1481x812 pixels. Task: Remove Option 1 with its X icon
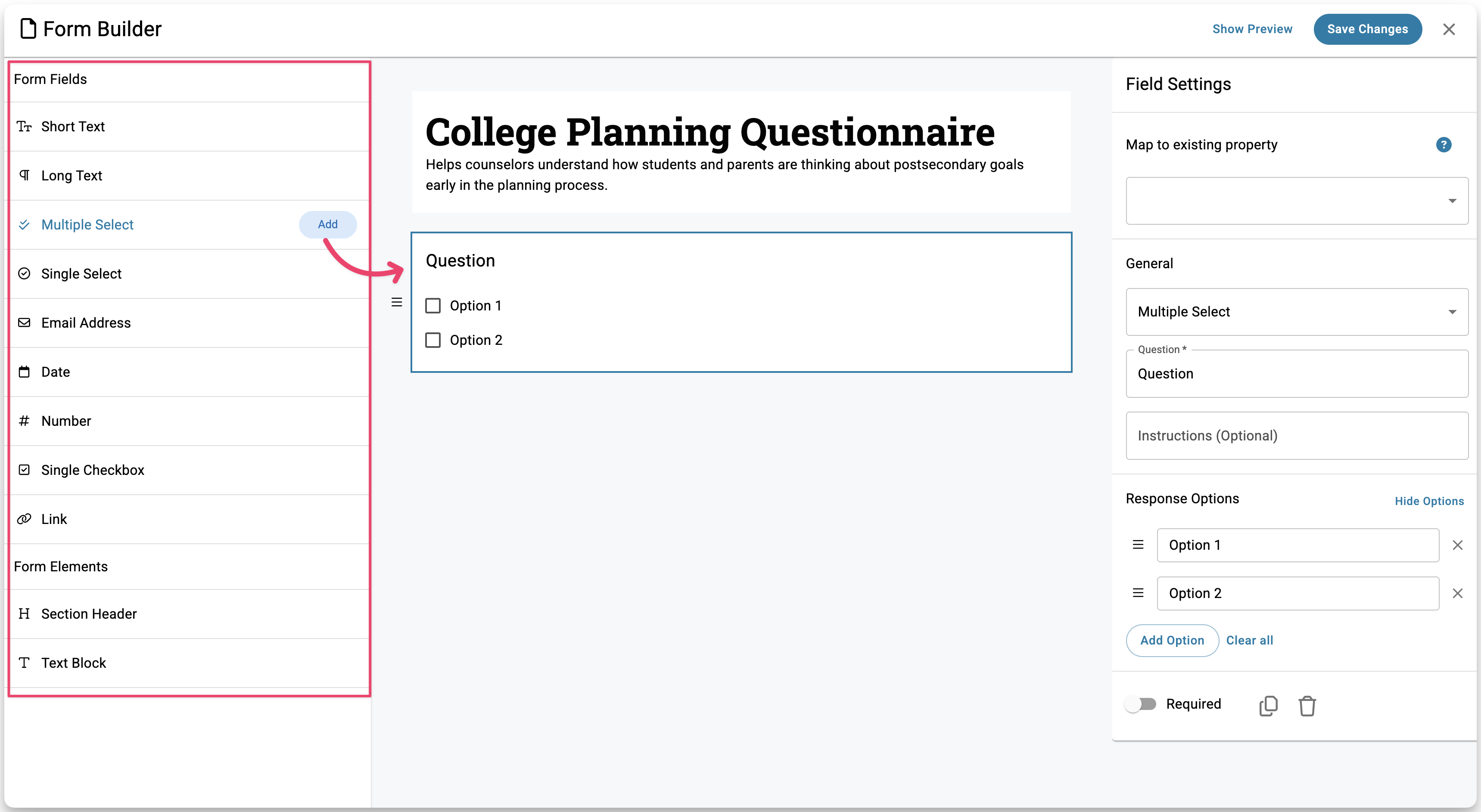(1457, 545)
